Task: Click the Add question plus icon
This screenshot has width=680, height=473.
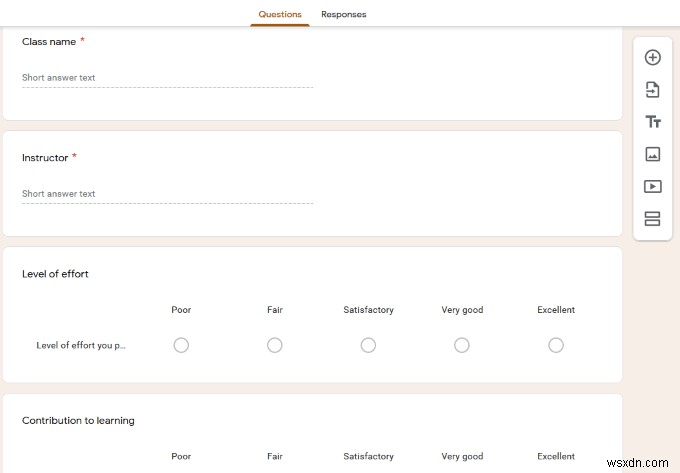Action: point(652,58)
